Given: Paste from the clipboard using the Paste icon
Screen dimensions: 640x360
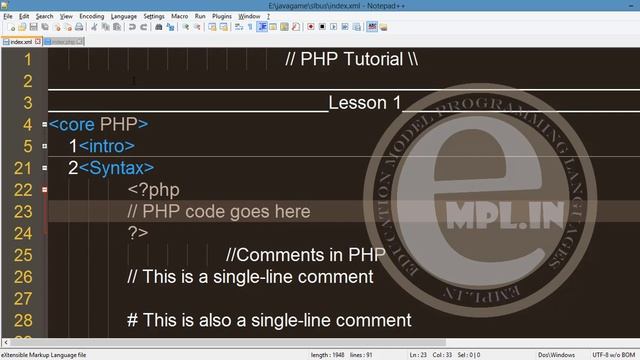Looking at the screenshot, I should coord(117,27).
